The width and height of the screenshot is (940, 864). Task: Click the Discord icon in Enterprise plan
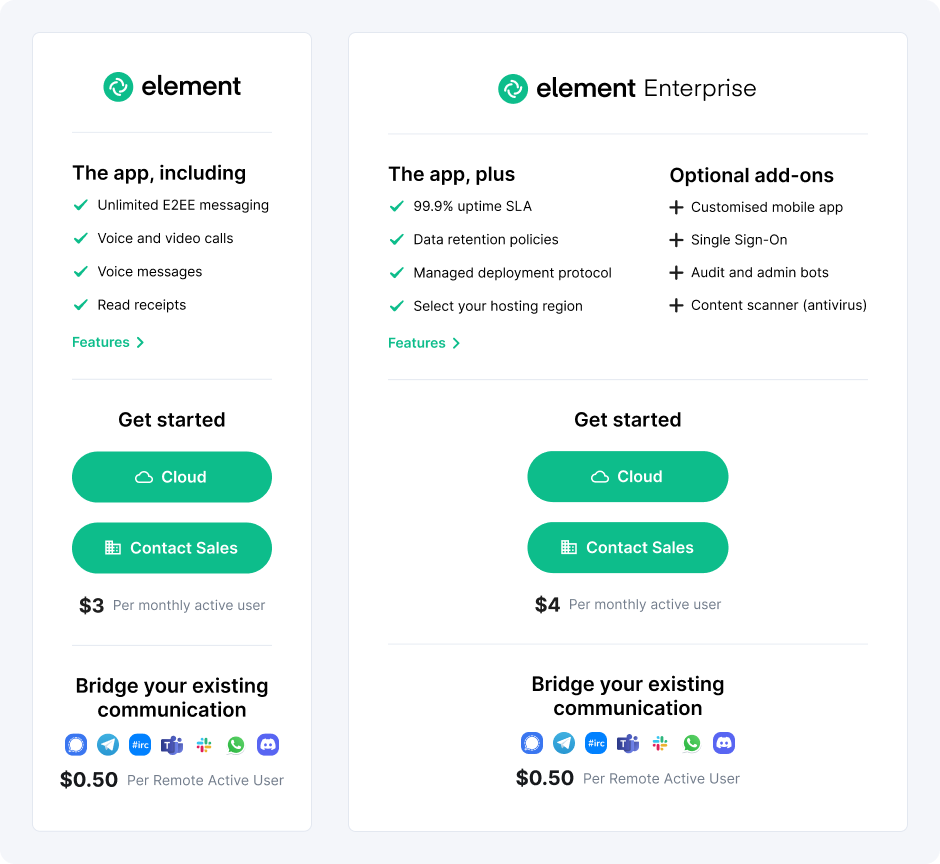(724, 743)
